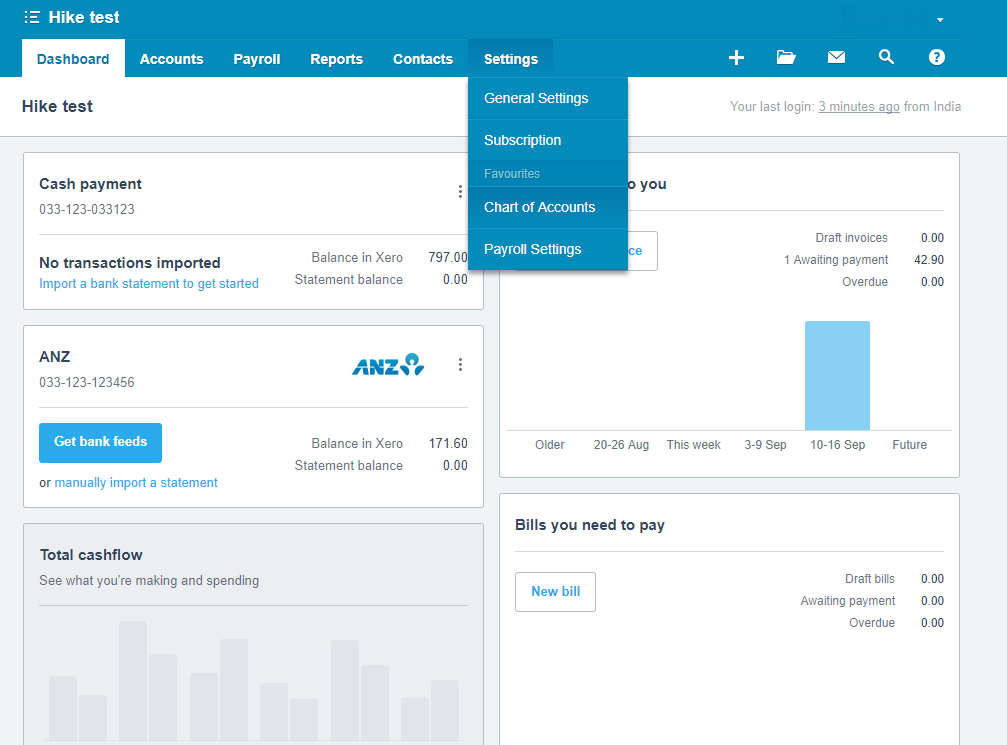The height and width of the screenshot is (745, 1007).
Task: Open Payroll Settings from the menu
Action: click(x=548, y=249)
